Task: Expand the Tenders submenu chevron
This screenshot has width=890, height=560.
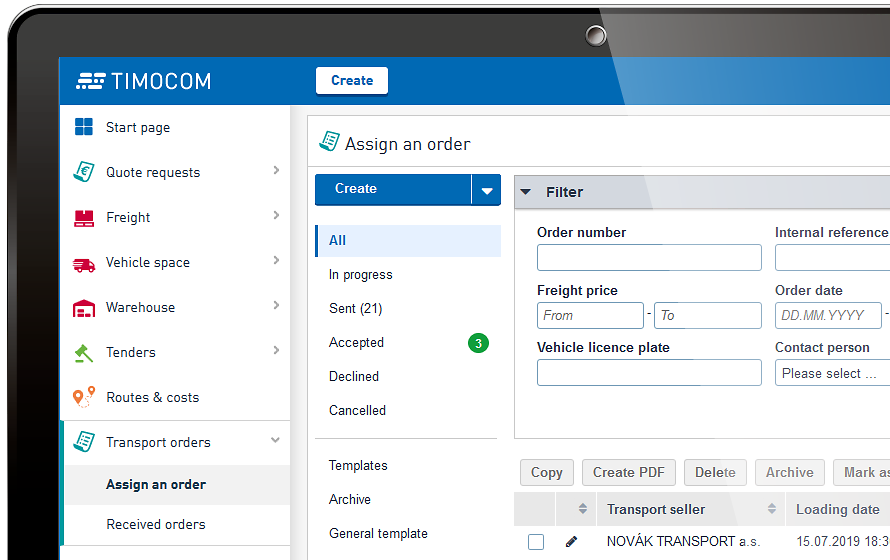Action: pyautogui.click(x=276, y=350)
